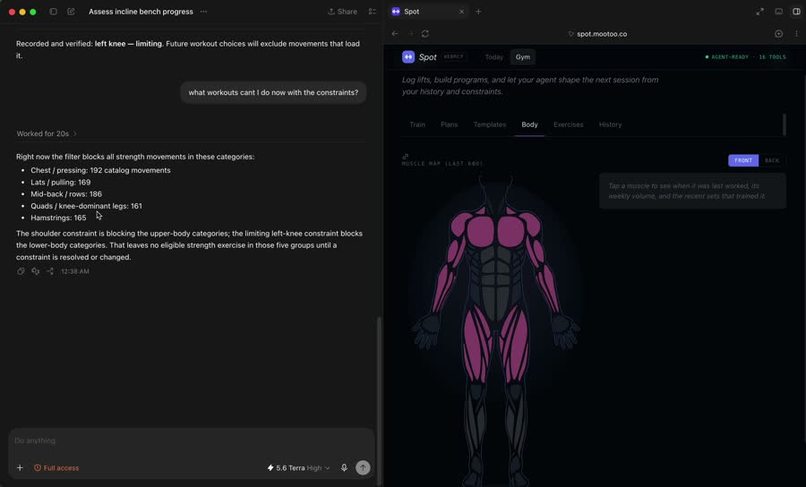Open the History tab
Image resolution: width=806 pixels, height=487 pixels.
[x=610, y=124]
